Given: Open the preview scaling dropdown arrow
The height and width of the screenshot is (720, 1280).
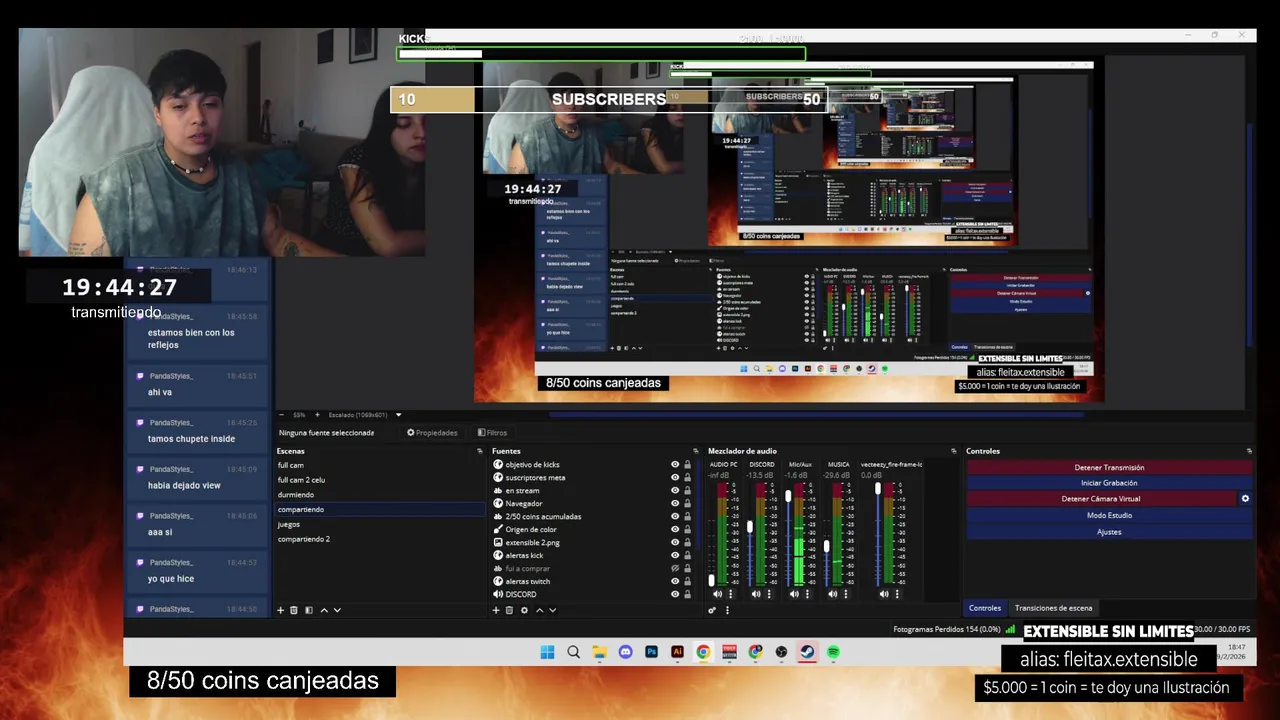Looking at the screenshot, I should pos(398,414).
